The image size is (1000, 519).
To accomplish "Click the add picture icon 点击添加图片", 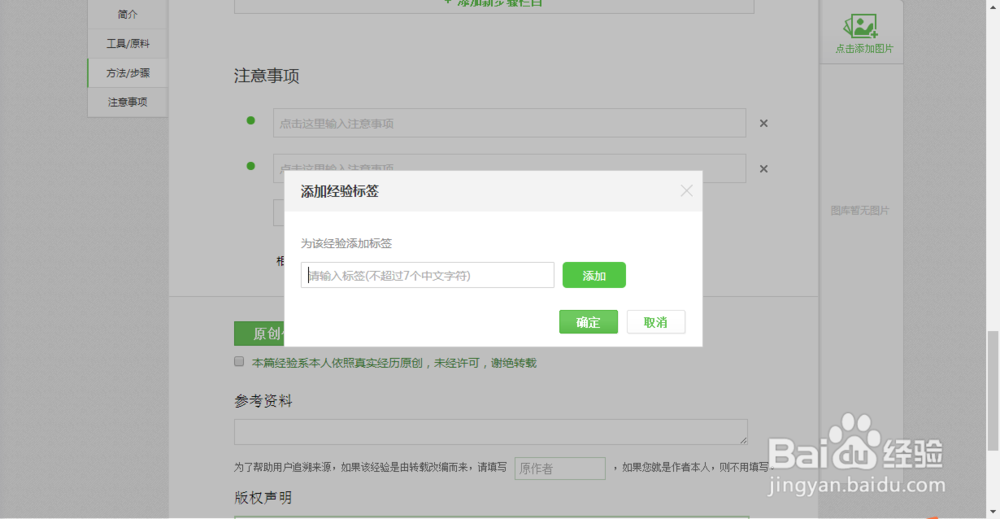I will coord(864,33).
